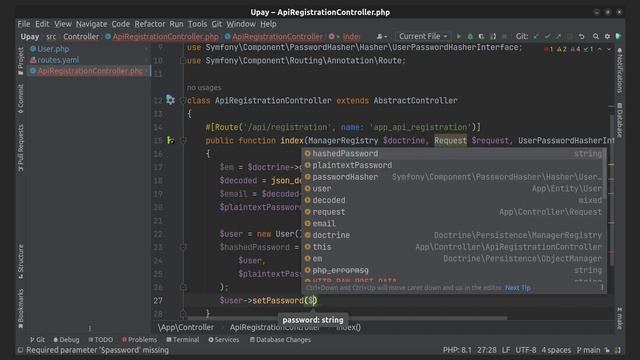Screen dimensions: 640x360
Task: Open the Tools menu
Action: [x=197, y=24]
